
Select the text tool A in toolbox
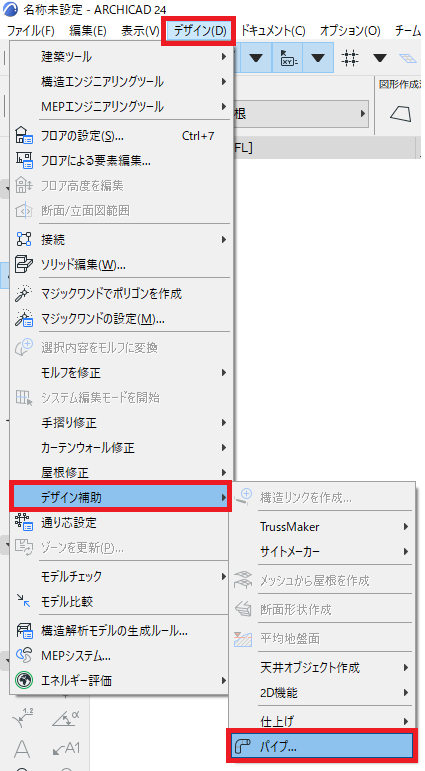click(21, 749)
